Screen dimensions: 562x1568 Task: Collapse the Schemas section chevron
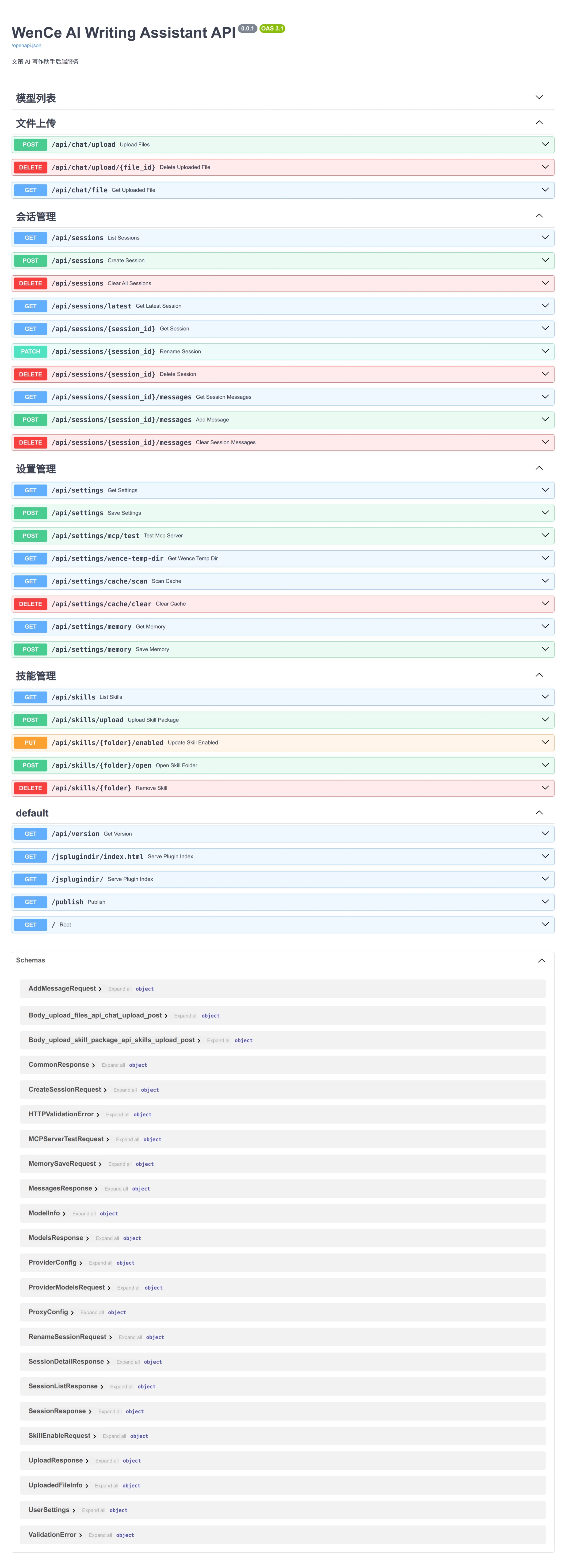[541, 961]
